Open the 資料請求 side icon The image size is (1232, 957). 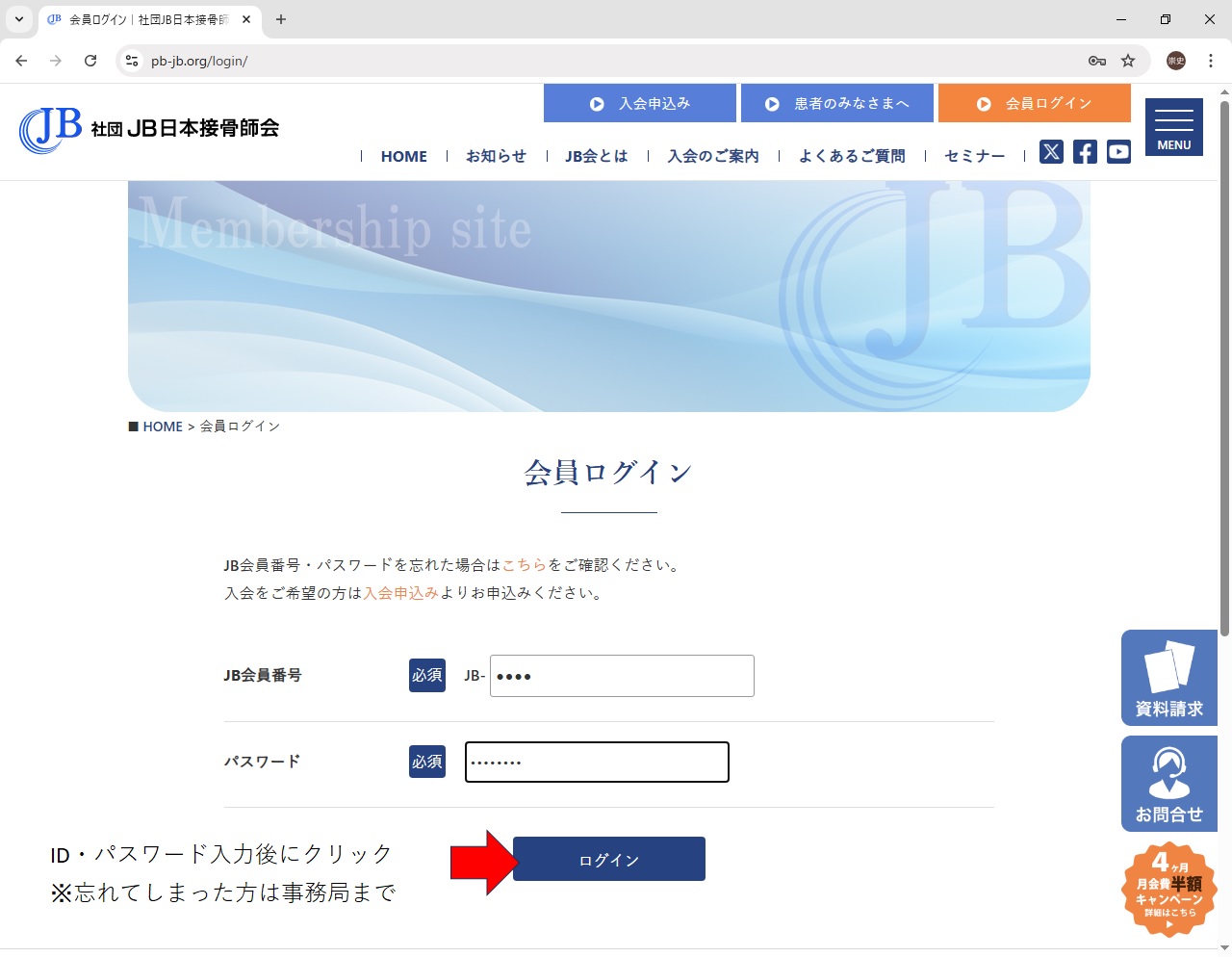[1168, 678]
